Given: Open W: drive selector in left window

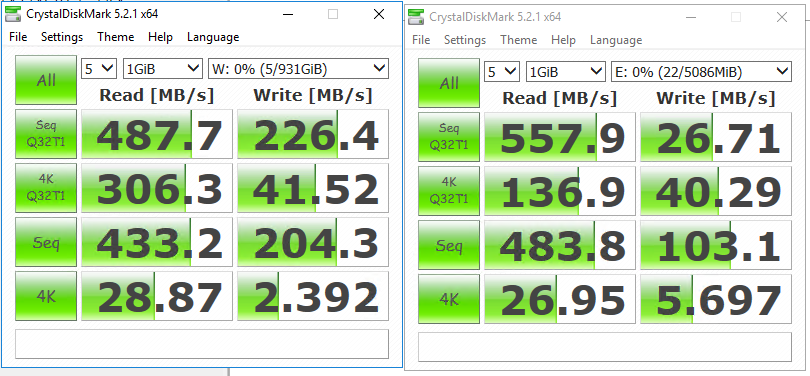Looking at the screenshot, I should (298, 68).
